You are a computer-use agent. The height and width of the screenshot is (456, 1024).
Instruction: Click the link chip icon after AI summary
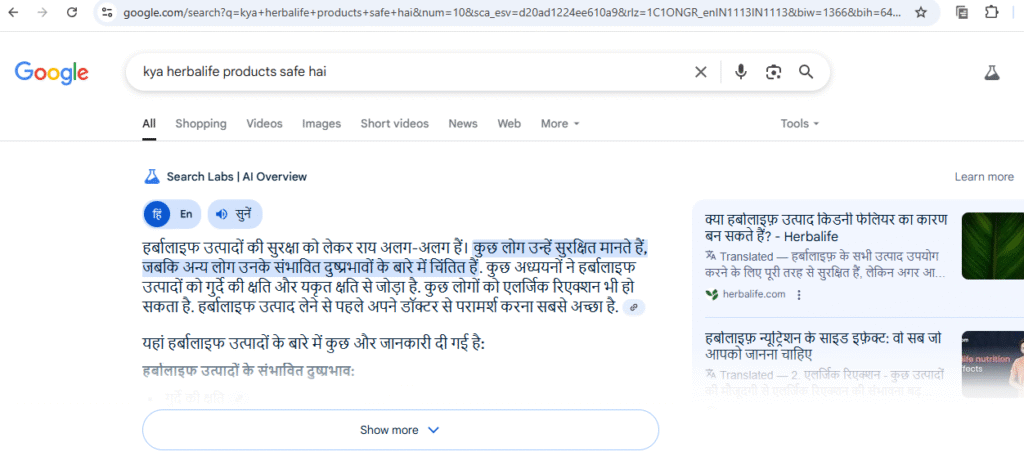pyautogui.click(x=633, y=307)
